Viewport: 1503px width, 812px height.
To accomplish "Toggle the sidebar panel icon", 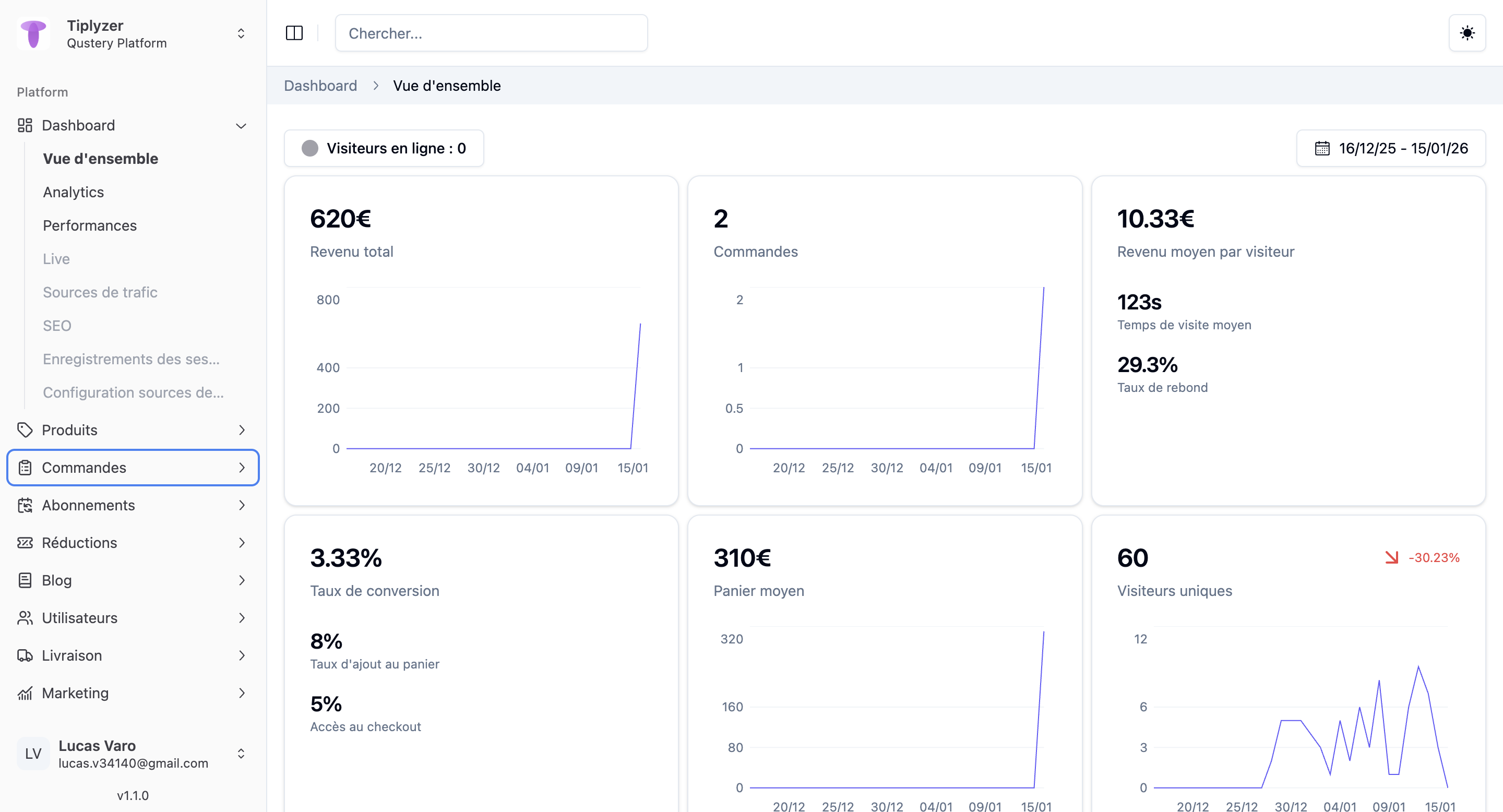I will (x=294, y=33).
